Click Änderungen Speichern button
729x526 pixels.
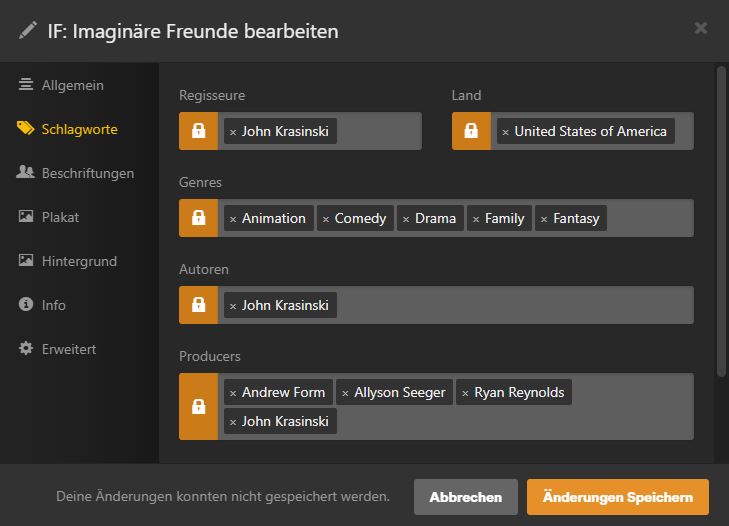tap(617, 497)
